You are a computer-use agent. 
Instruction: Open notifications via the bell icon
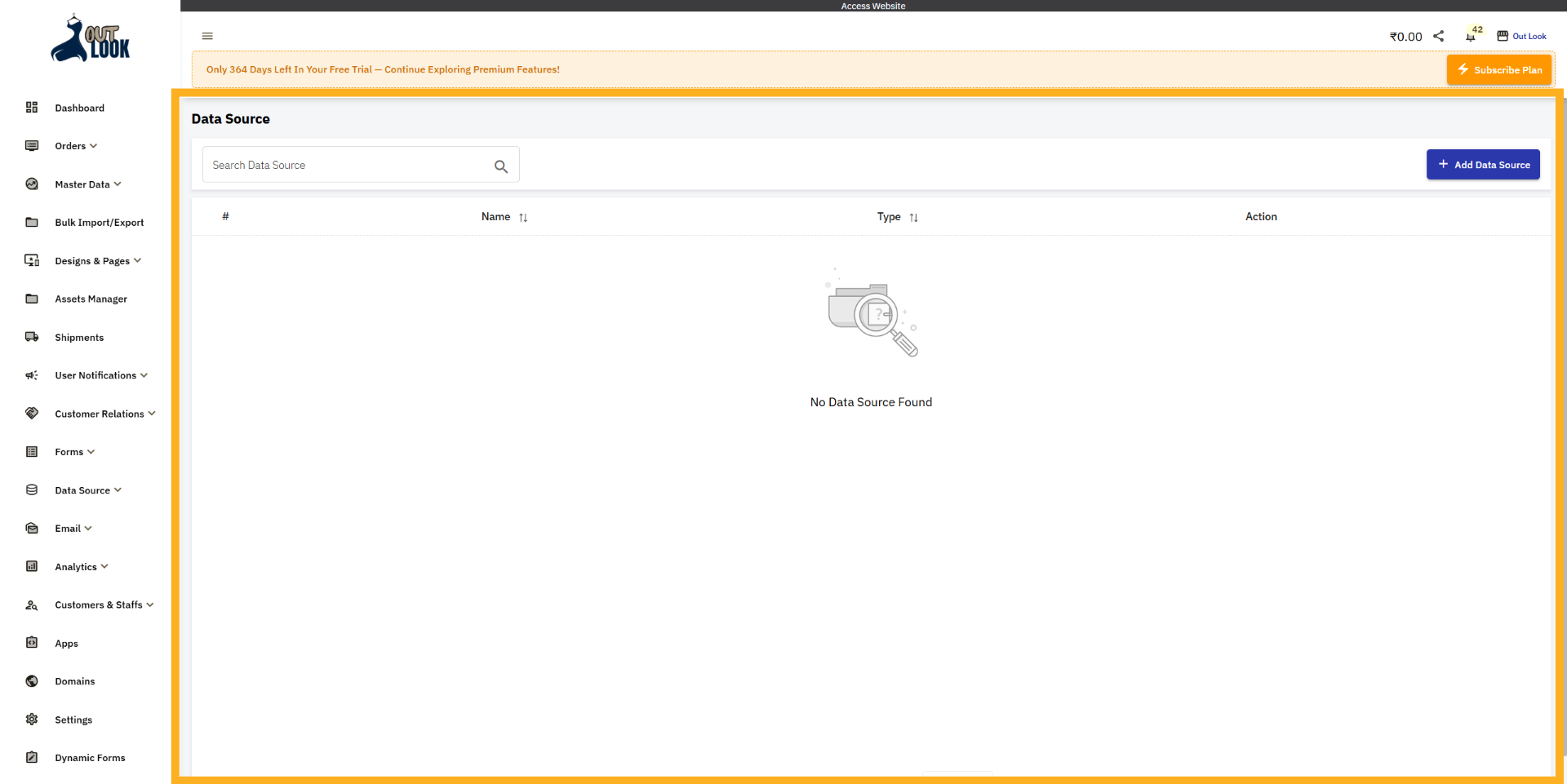pyautogui.click(x=1472, y=38)
